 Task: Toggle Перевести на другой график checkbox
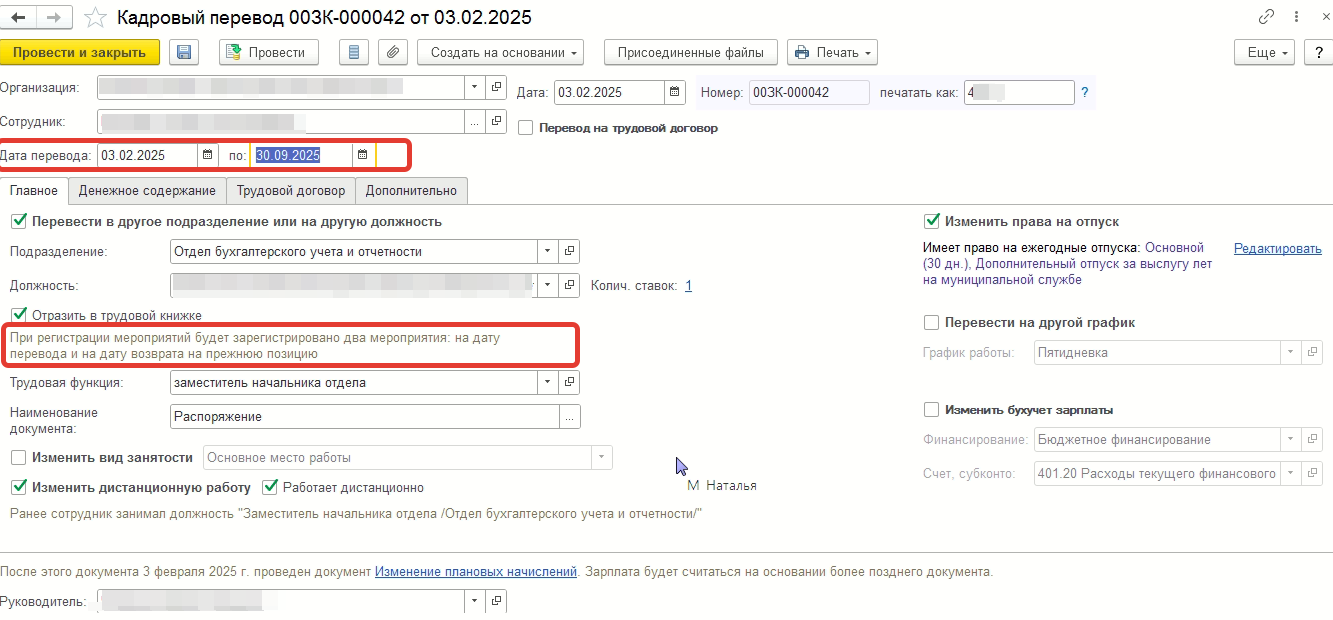click(932, 323)
